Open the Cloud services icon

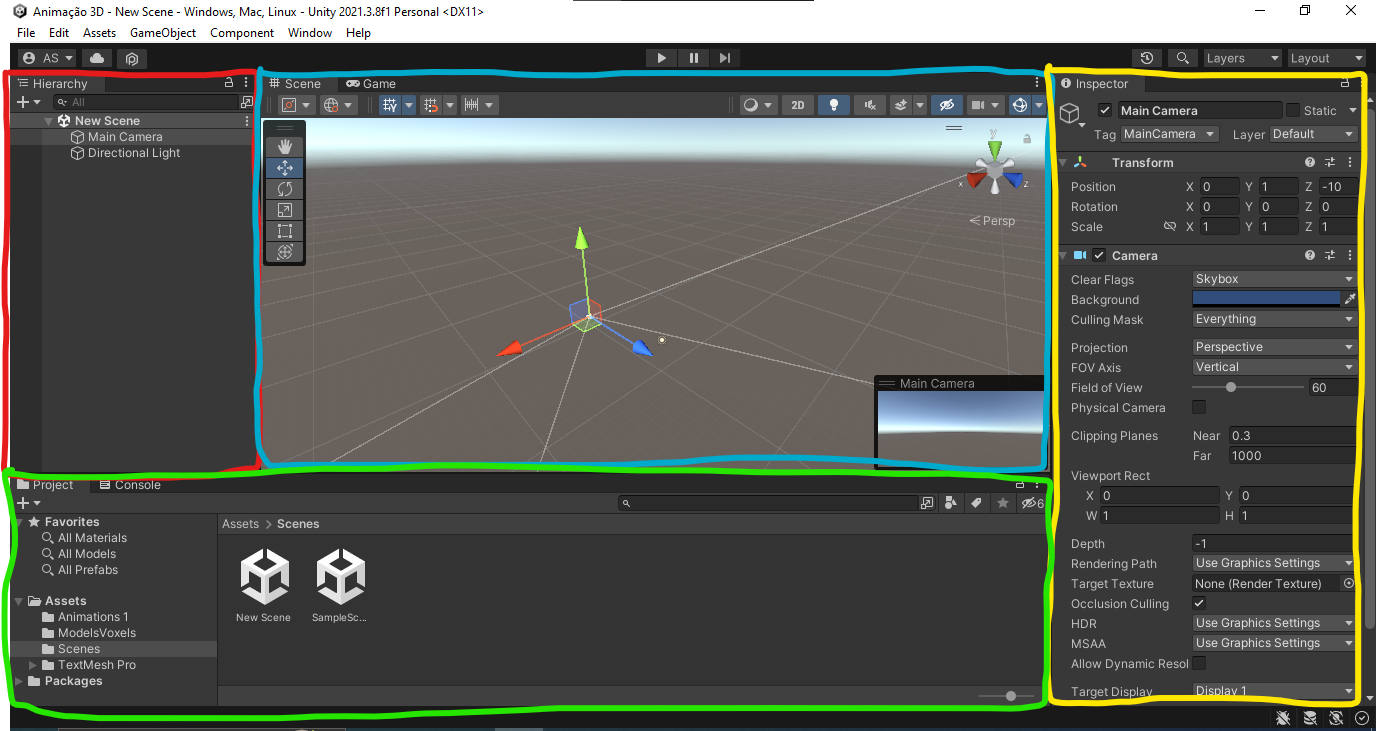tap(98, 58)
